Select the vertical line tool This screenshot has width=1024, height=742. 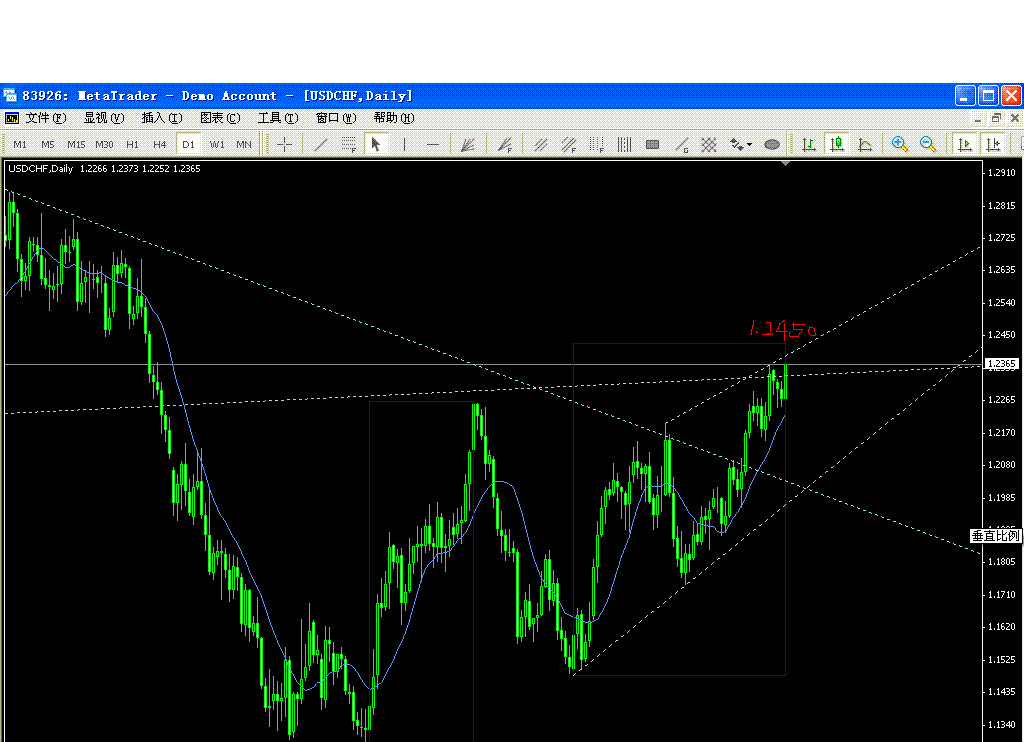[404, 144]
